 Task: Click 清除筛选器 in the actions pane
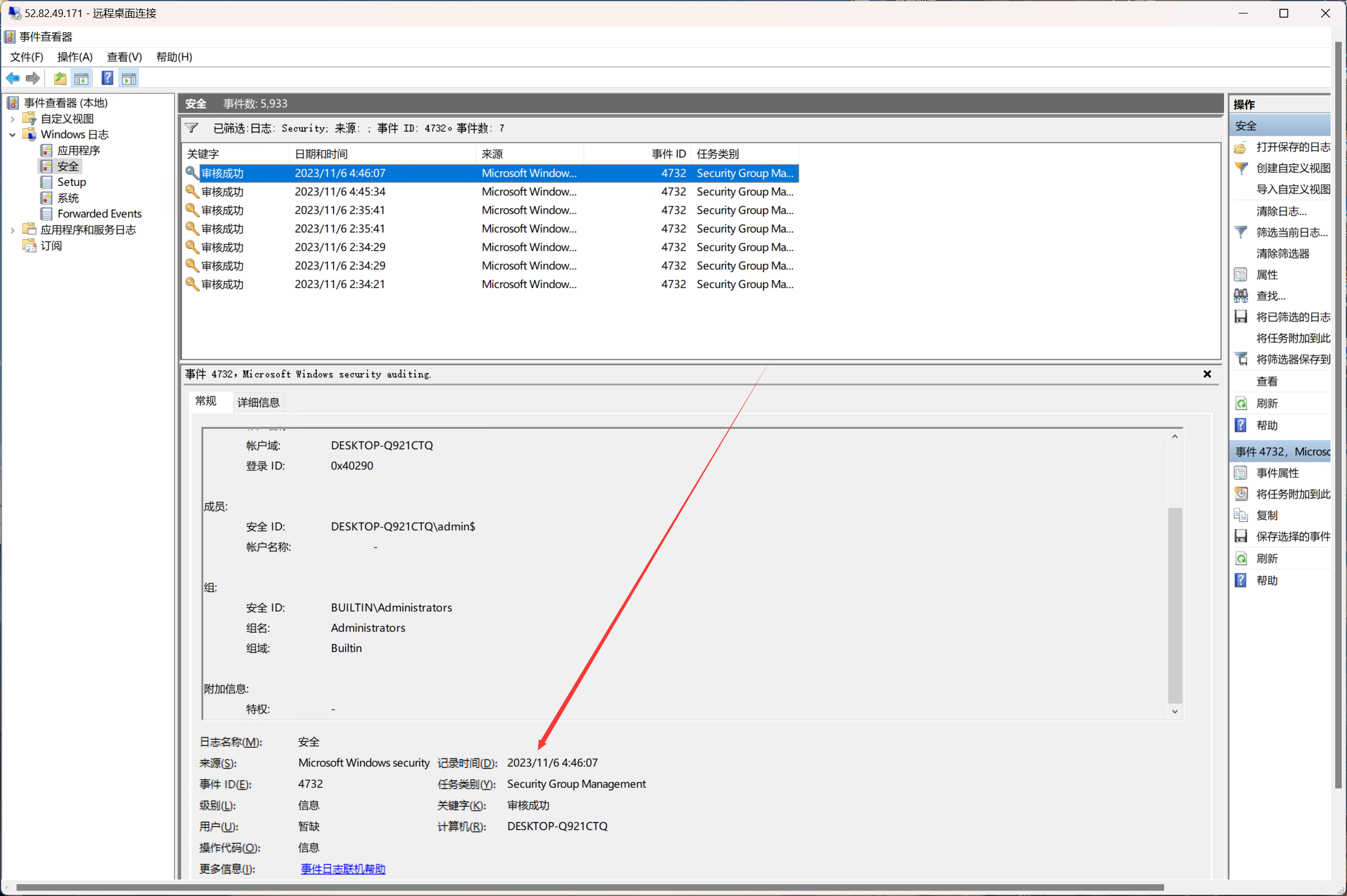(x=1282, y=253)
